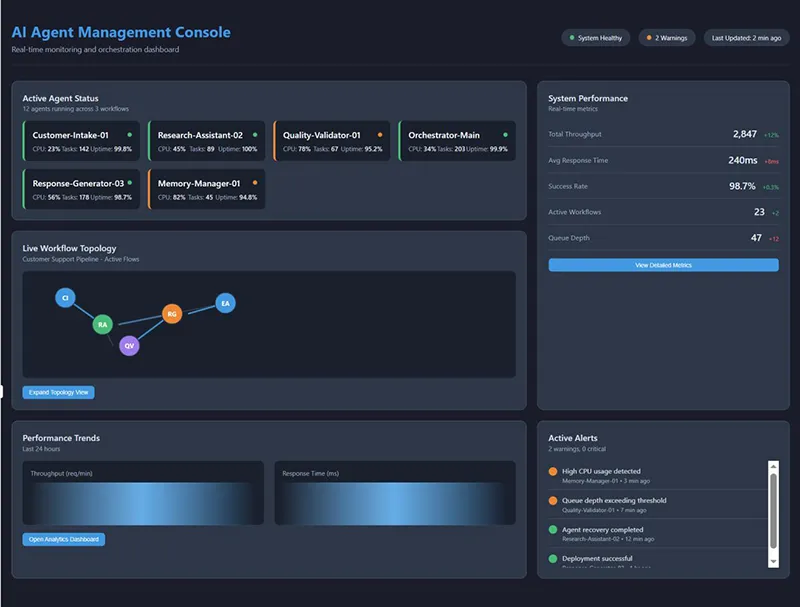
Task: Click the Avg Response Time value 240ms
Action: (x=743, y=160)
